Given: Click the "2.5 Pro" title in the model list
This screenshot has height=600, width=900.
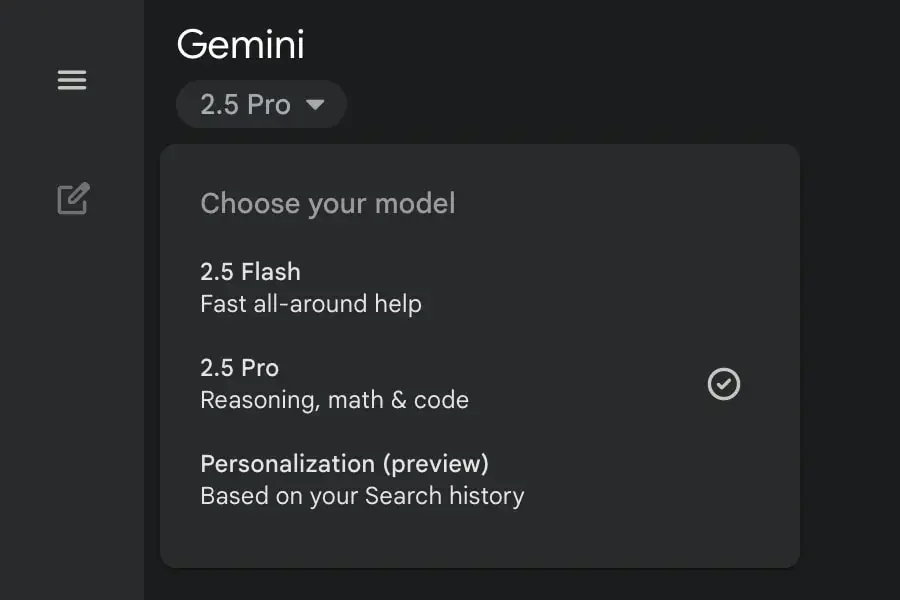Looking at the screenshot, I should 239,367.
